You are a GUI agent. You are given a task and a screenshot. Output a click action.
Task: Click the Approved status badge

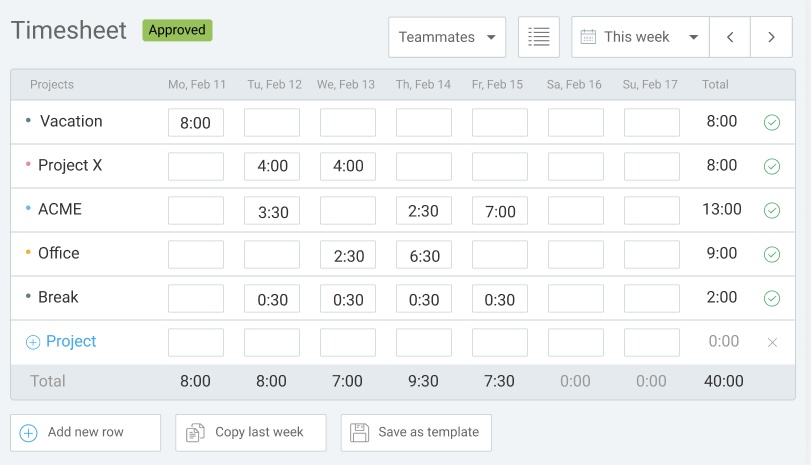pos(177,30)
